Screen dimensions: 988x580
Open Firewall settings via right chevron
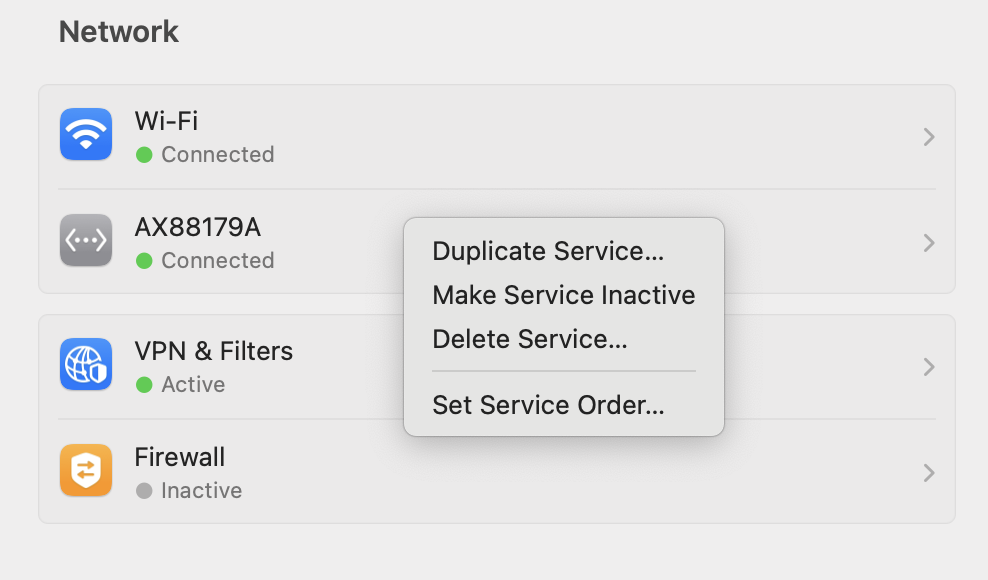[x=929, y=473]
